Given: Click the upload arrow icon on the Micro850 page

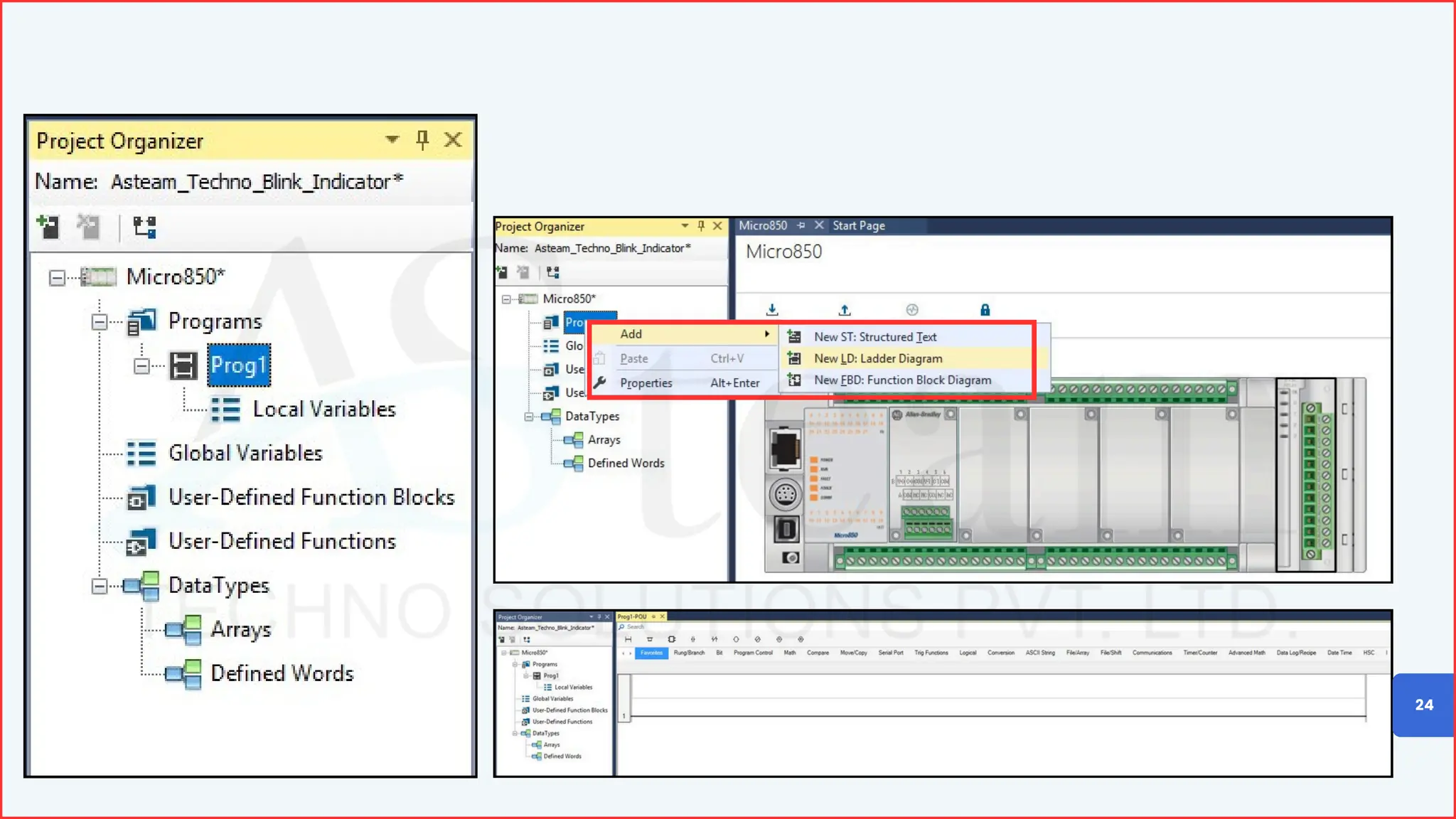Looking at the screenshot, I should [844, 310].
